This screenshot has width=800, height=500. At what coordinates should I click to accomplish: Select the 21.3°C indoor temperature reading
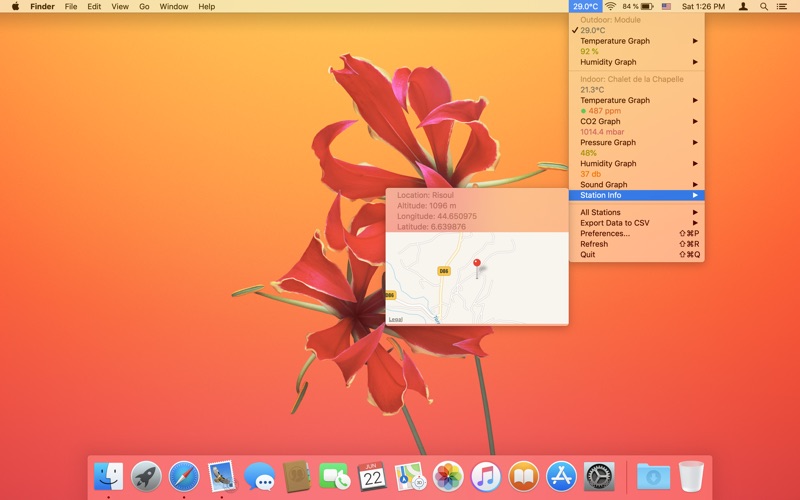592,90
